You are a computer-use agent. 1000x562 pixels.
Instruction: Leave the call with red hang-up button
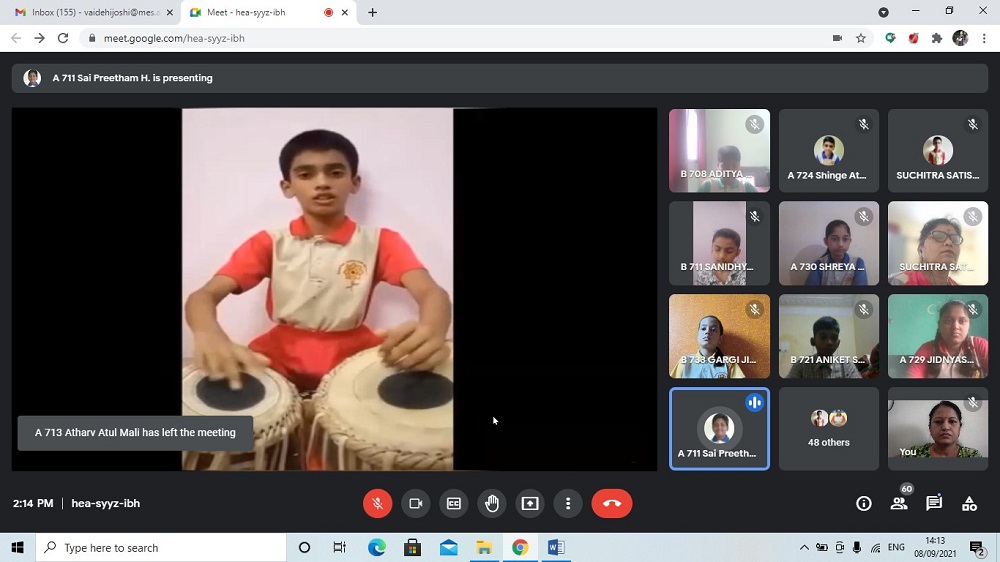pos(612,503)
